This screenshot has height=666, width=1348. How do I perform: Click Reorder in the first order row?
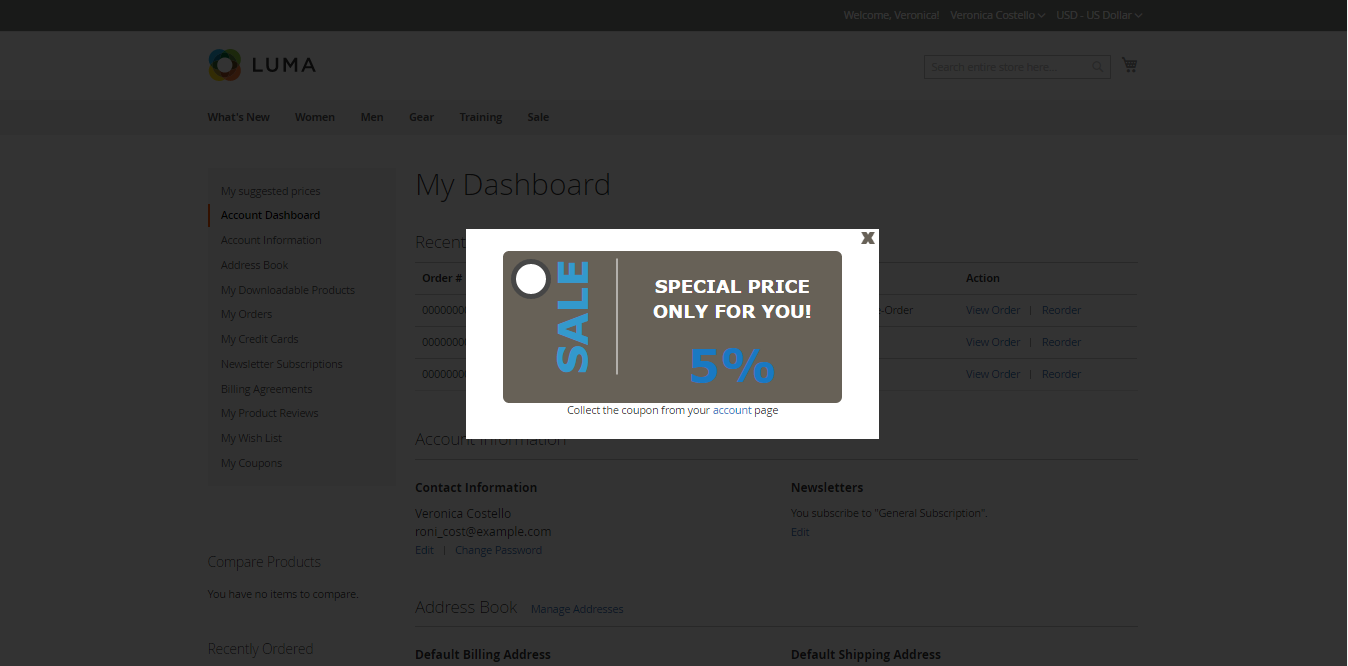1061,310
